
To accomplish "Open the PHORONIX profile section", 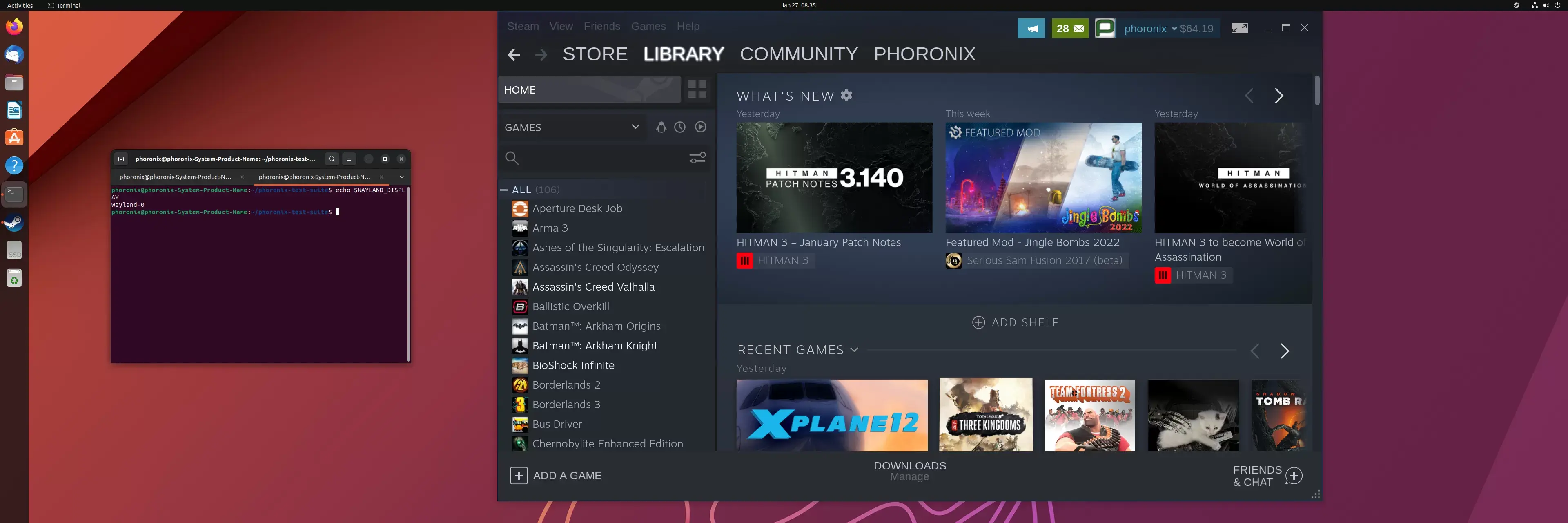I will (924, 54).
